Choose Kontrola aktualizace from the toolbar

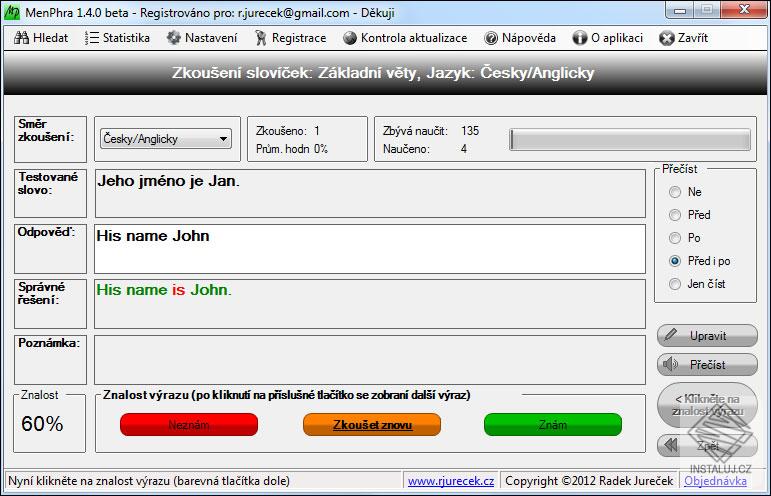pos(405,38)
